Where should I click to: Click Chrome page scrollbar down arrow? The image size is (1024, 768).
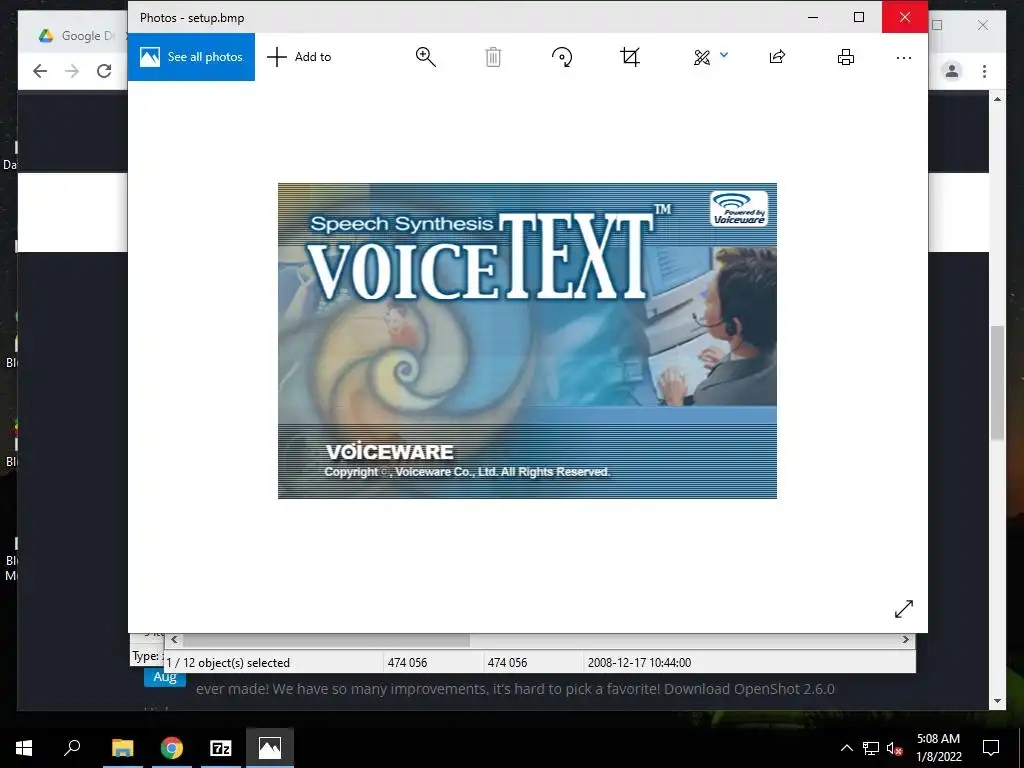[997, 701]
